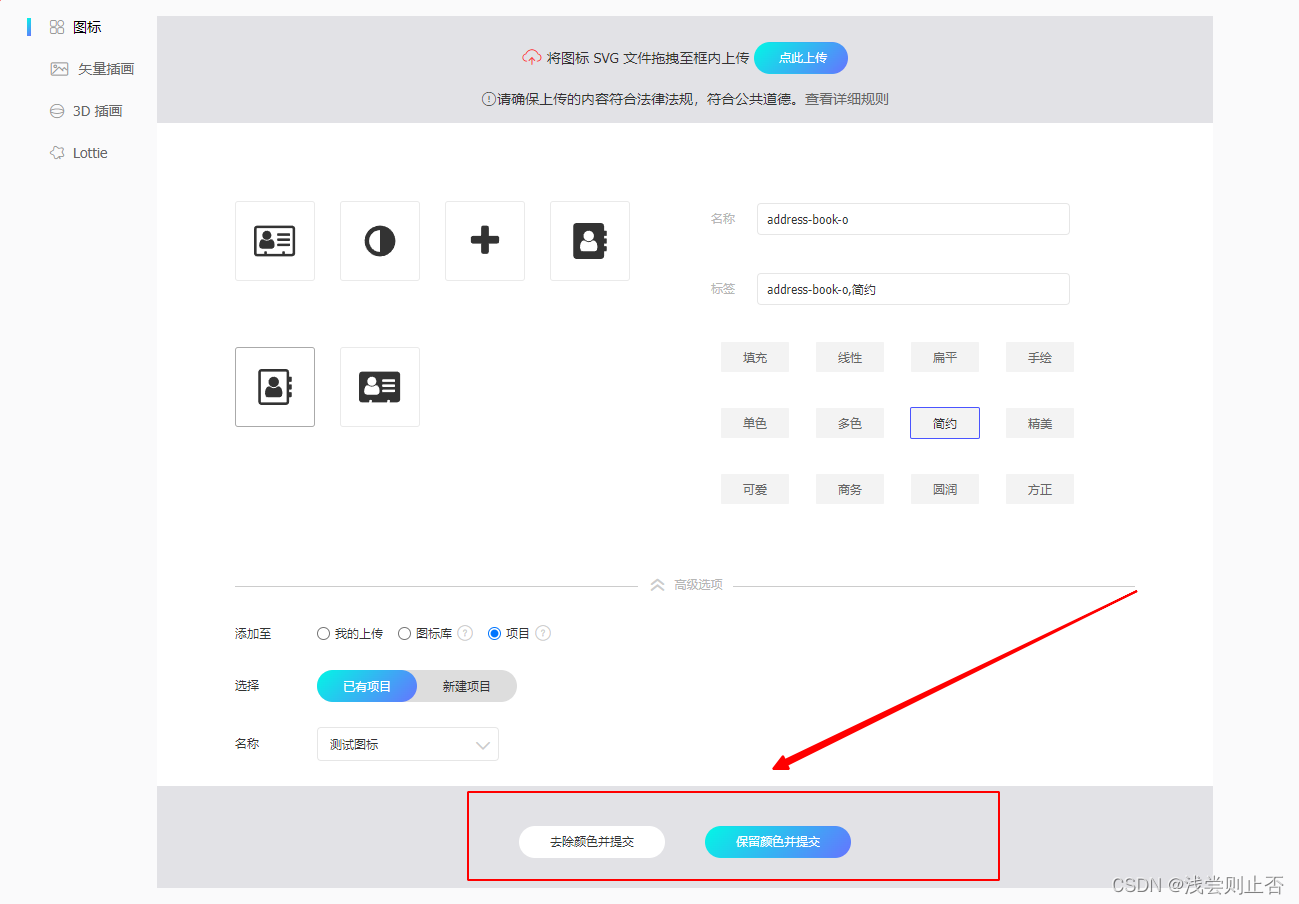The width and height of the screenshot is (1299, 904).
Task: Open the 3D 插画 sidebar section
Action: [98, 111]
